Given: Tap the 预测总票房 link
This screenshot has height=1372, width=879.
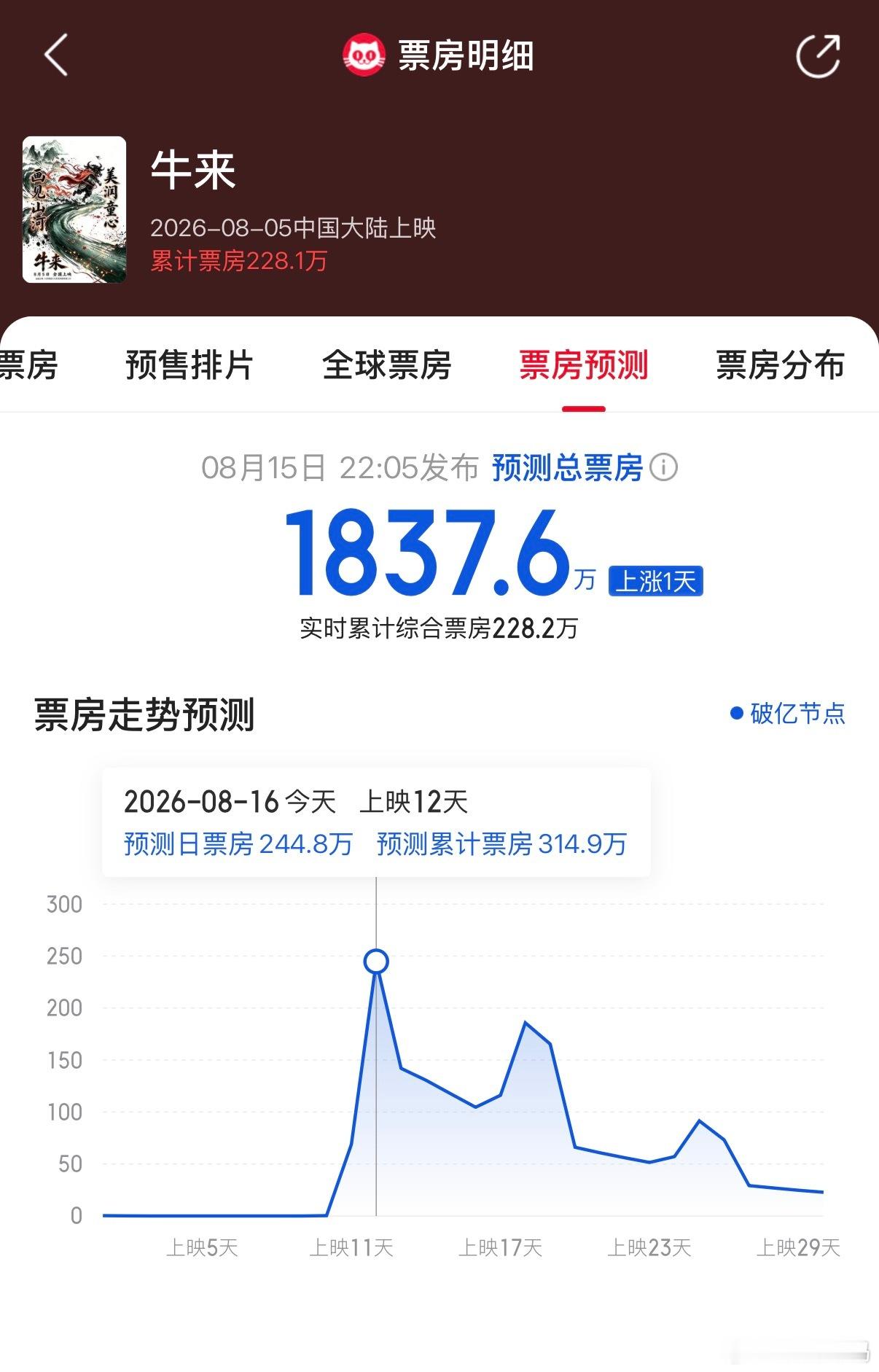Looking at the screenshot, I should tap(567, 468).
